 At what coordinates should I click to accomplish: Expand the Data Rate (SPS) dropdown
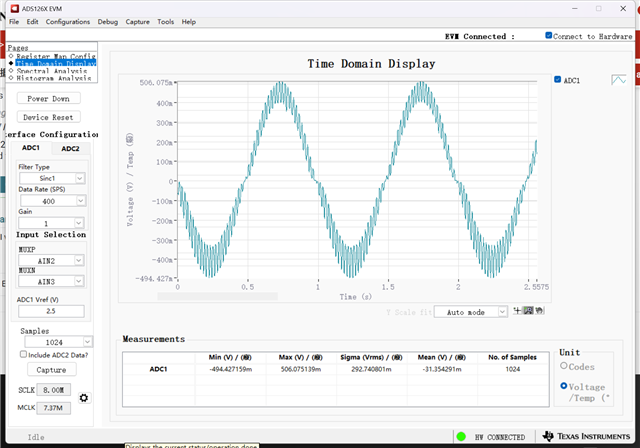tap(52, 201)
